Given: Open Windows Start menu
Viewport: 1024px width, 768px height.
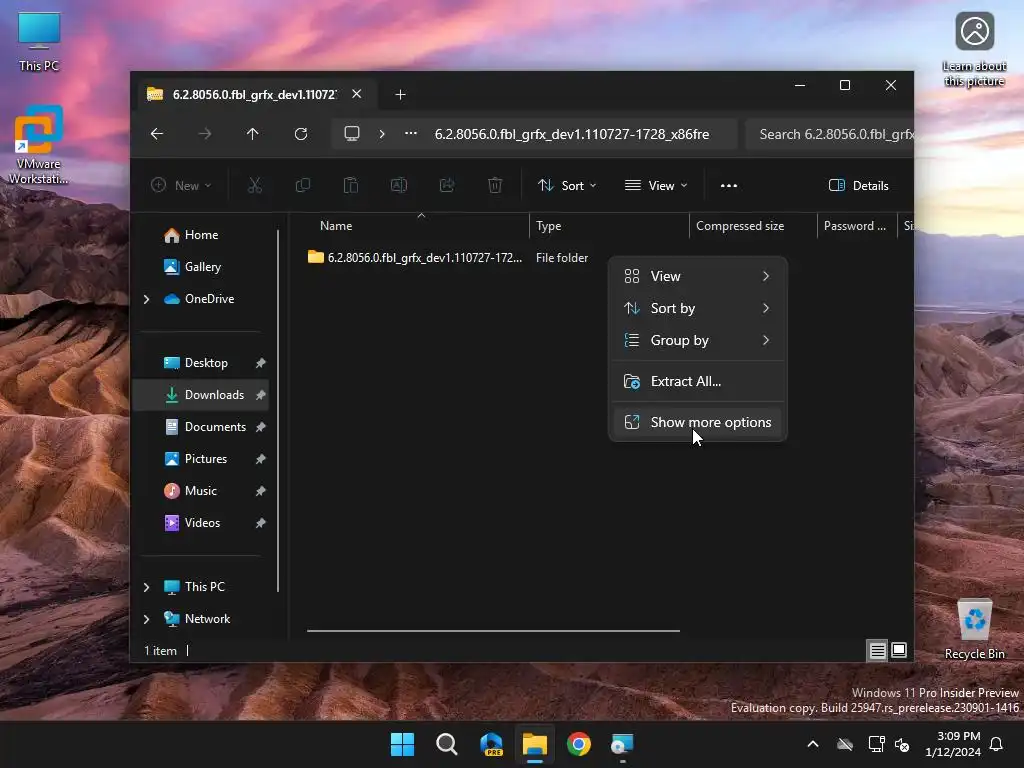Looking at the screenshot, I should (x=402, y=744).
